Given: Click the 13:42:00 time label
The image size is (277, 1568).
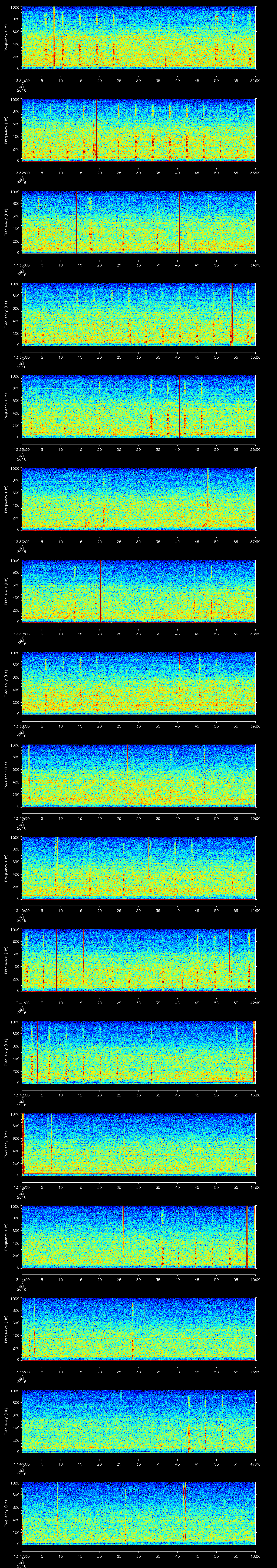Looking at the screenshot, I should (x=21, y=1095).
